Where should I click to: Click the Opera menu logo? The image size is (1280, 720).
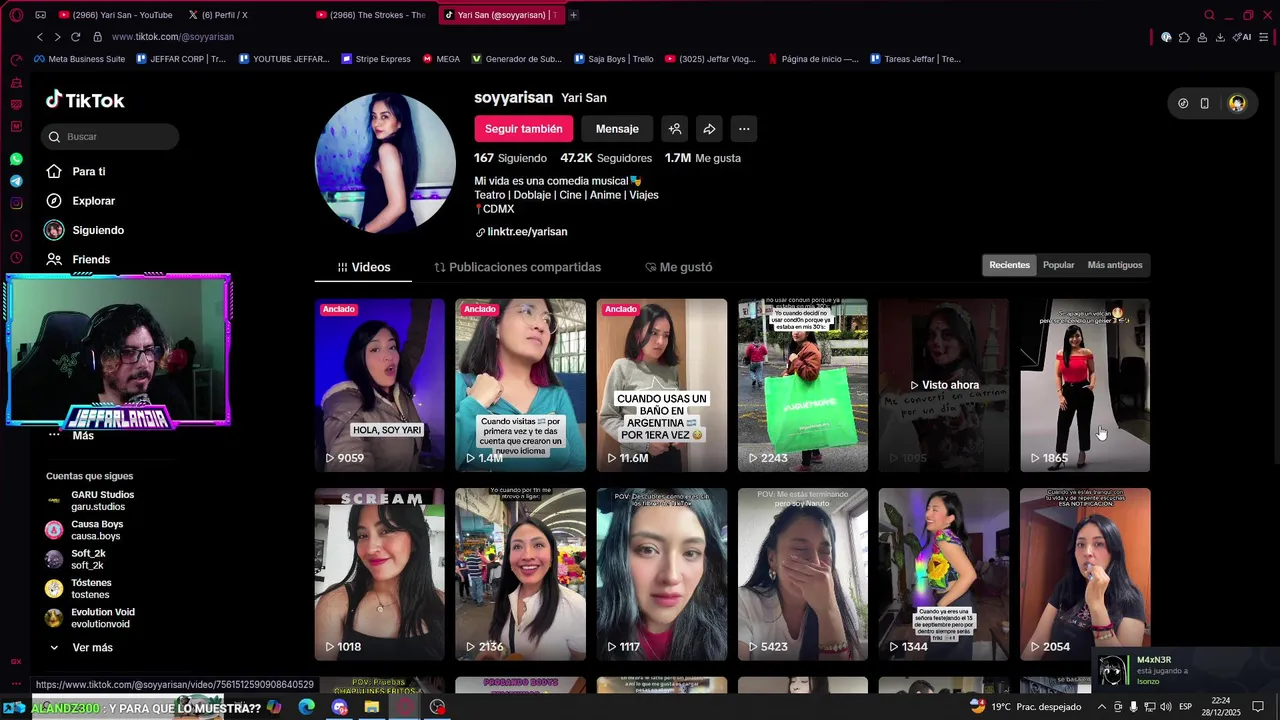[16, 15]
